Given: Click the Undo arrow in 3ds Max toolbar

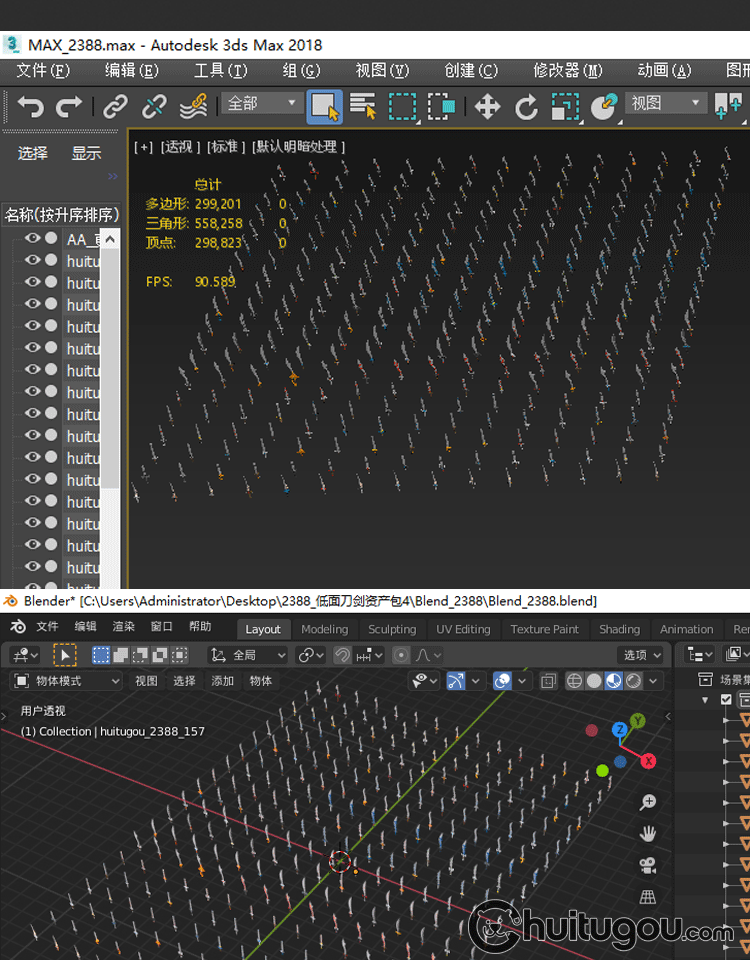Looking at the screenshot, I should tap(31, 106).
